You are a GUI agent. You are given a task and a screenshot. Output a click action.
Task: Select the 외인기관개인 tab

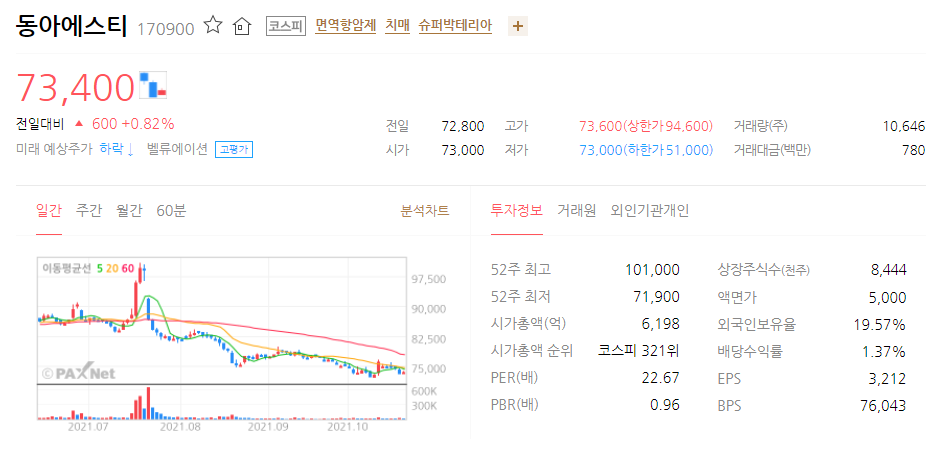(x=650, y=211)
